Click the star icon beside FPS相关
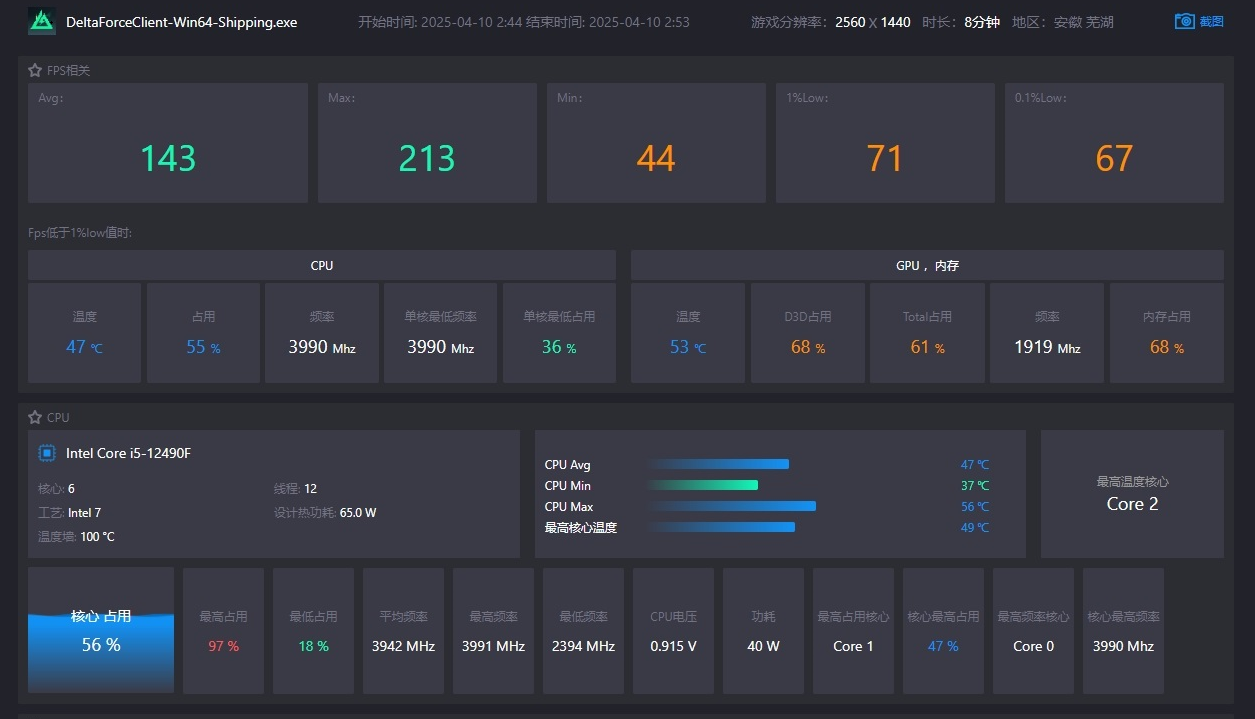Screen dimensions: 1255x719 point(35,71)
